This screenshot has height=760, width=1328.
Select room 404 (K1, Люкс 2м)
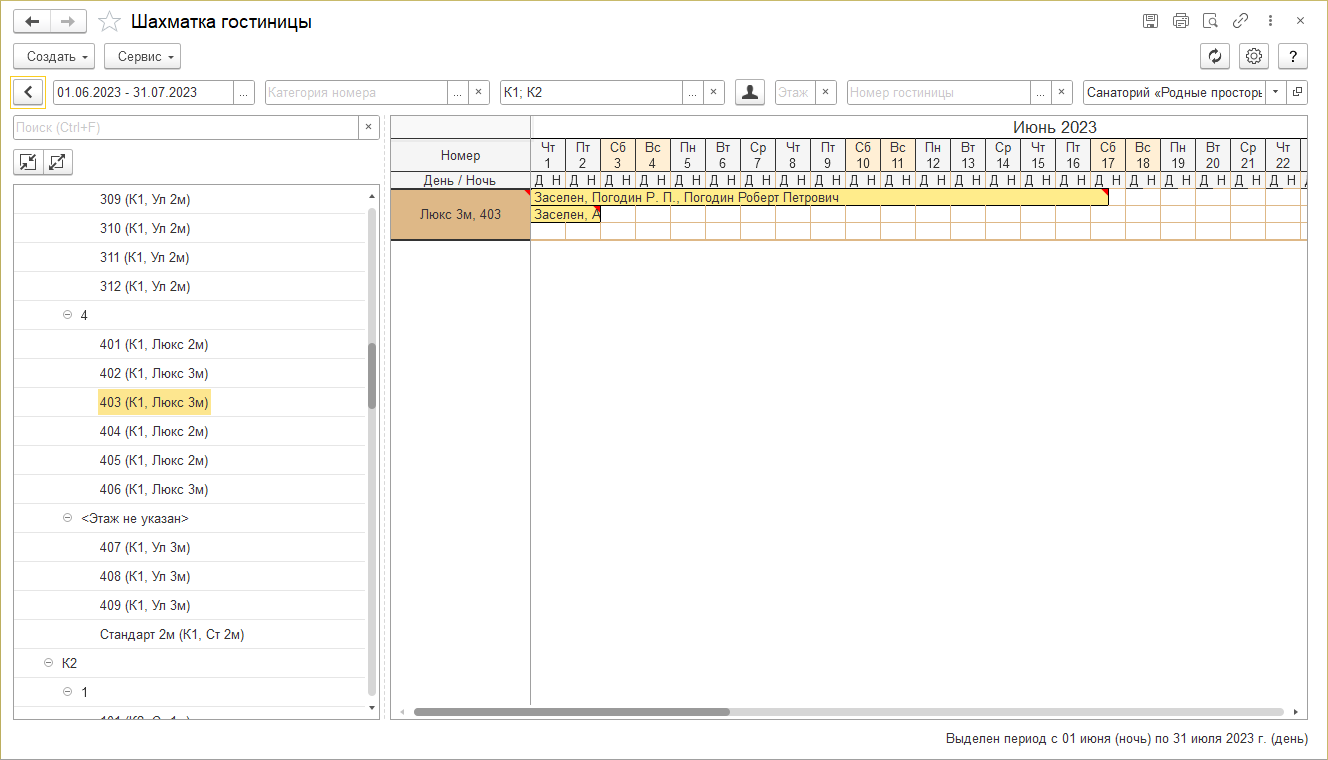(154, 431)
